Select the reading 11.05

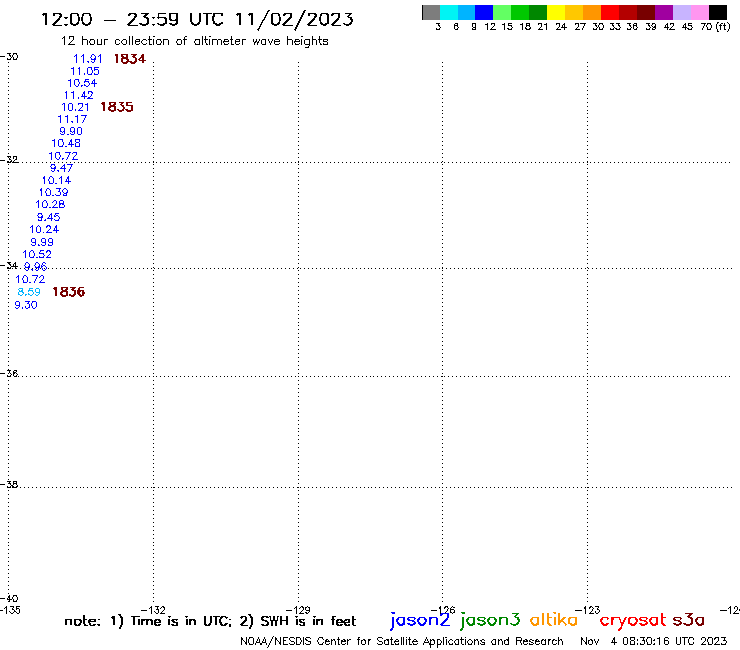tap(85, 71)
